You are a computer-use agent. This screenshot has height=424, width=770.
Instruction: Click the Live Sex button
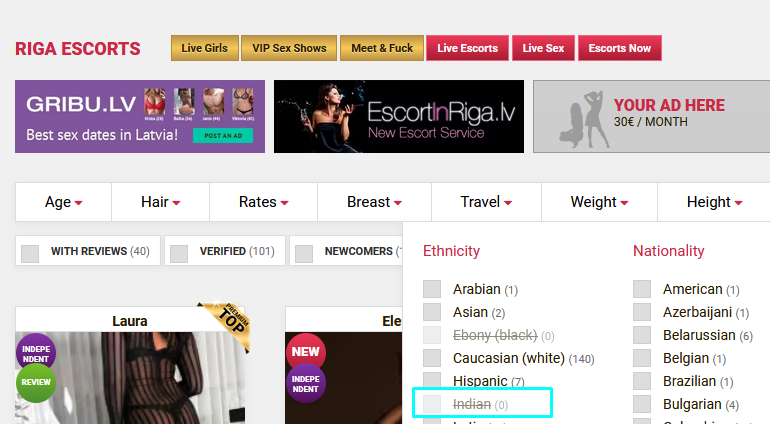click(543, 48)
